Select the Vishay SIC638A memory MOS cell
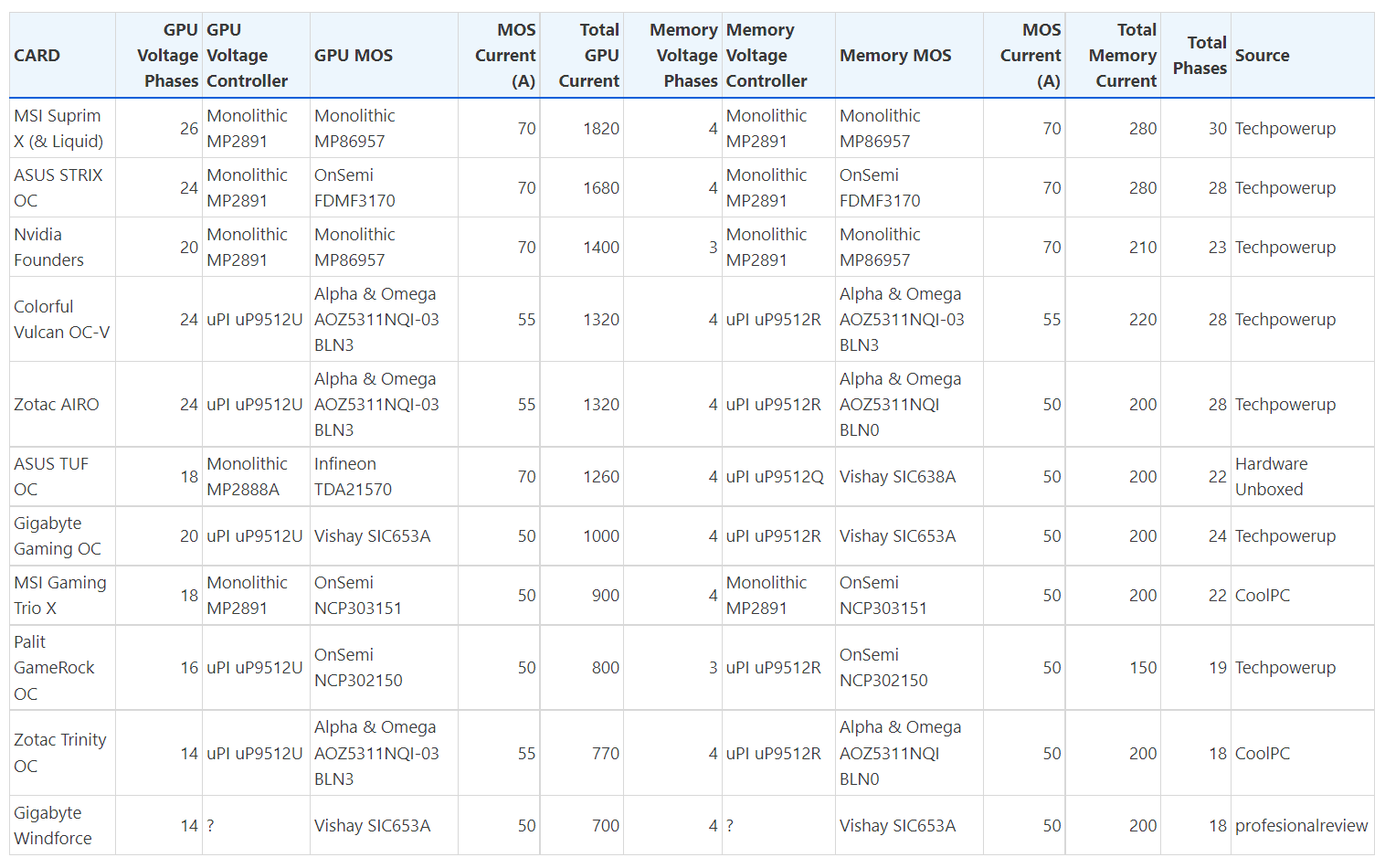1385x868 pixels. click(x=897, y=477)
